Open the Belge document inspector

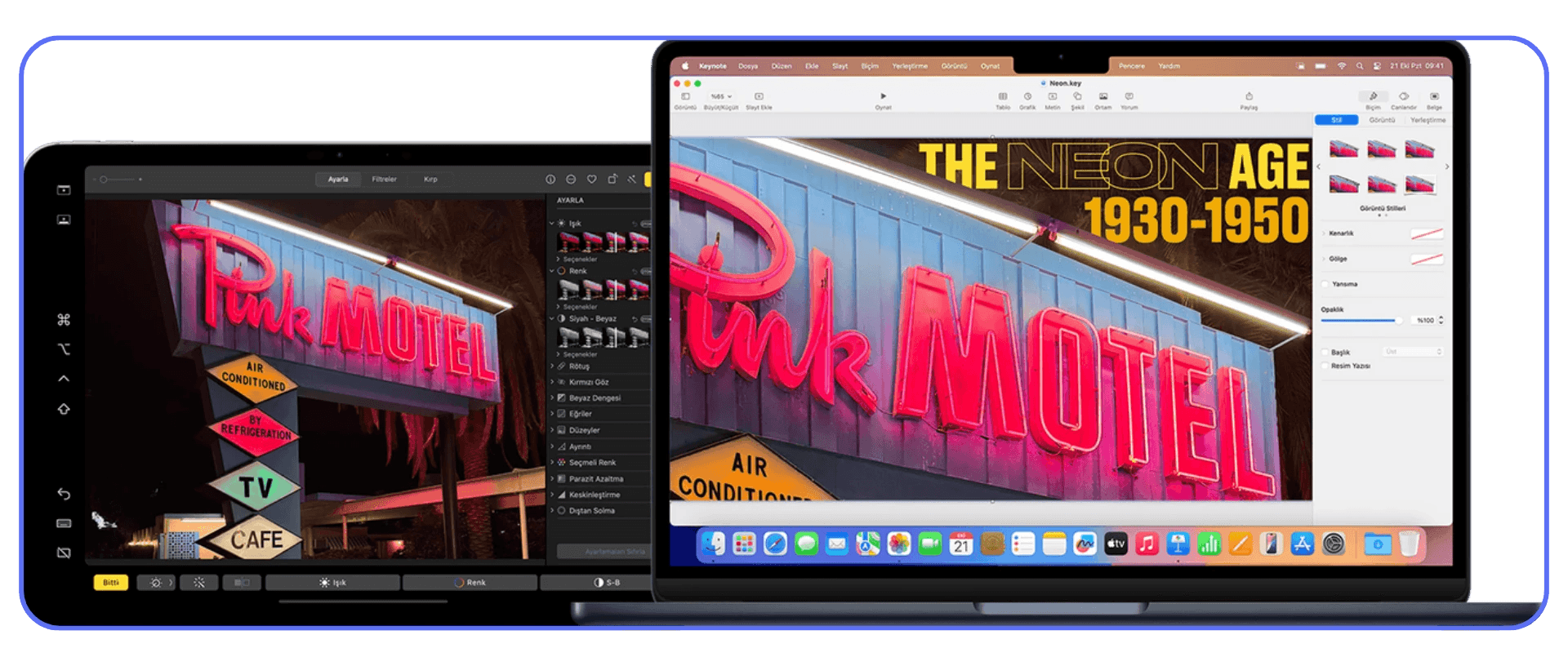click(x=1434, y=96)
